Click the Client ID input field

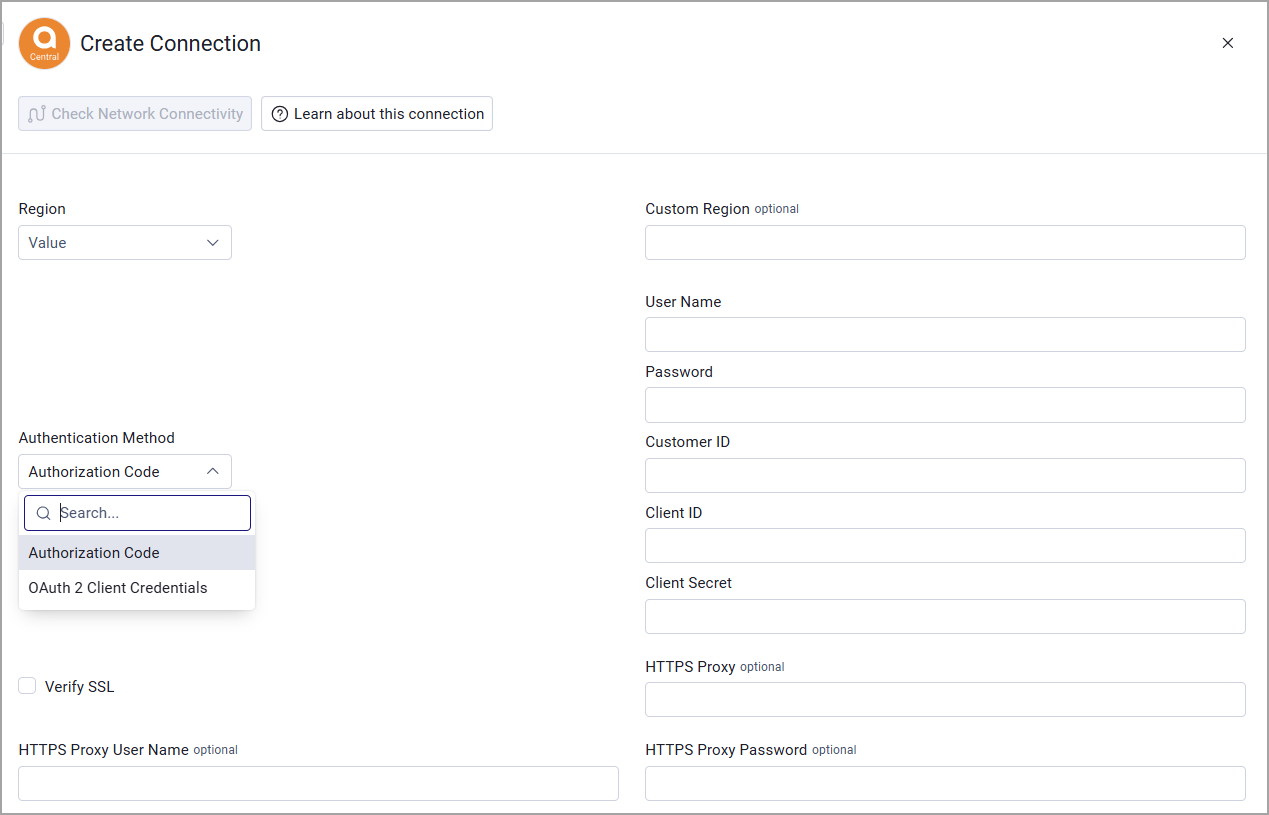pos(945,546)
